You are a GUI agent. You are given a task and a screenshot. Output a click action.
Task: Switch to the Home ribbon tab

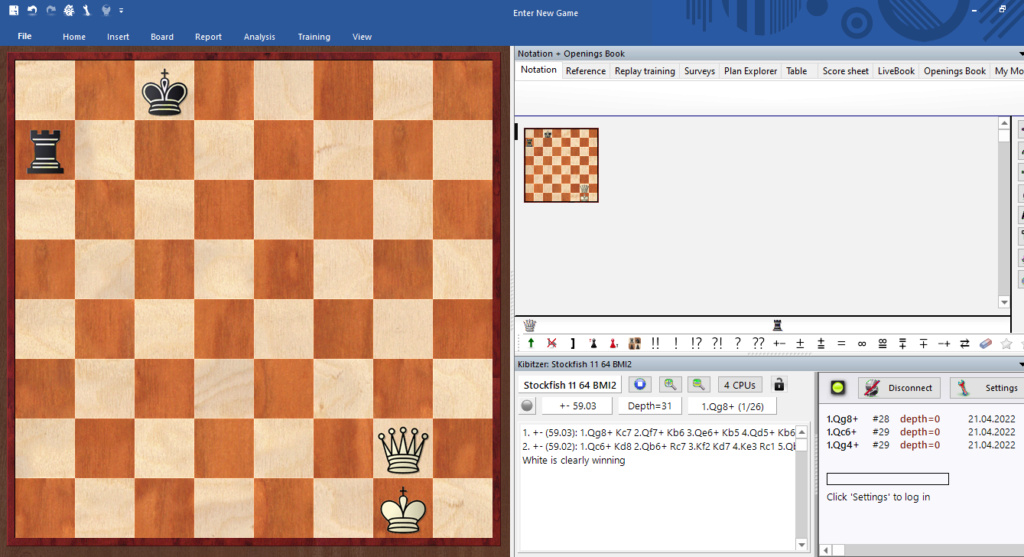point(74,37)
